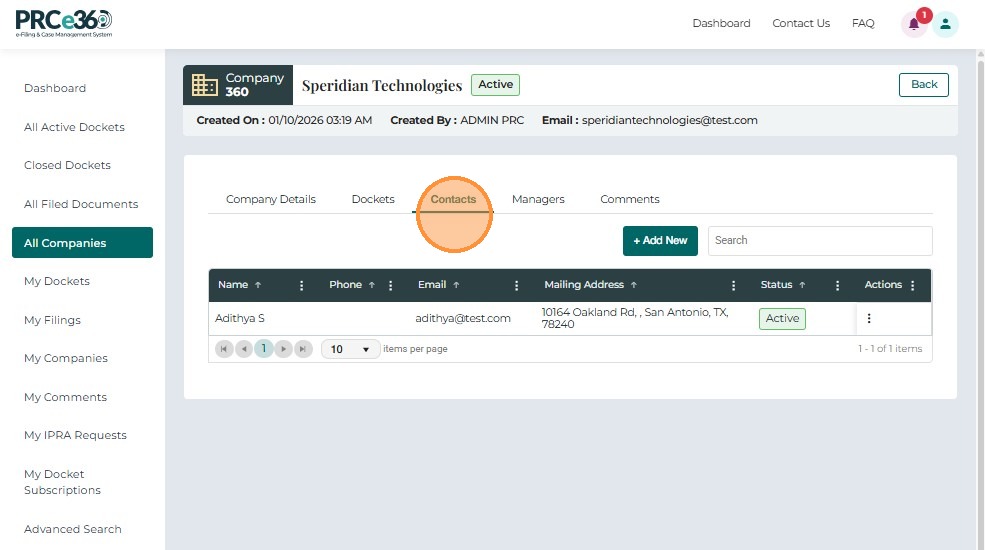Click the Adithya S name cell

[x=240, y=319]
